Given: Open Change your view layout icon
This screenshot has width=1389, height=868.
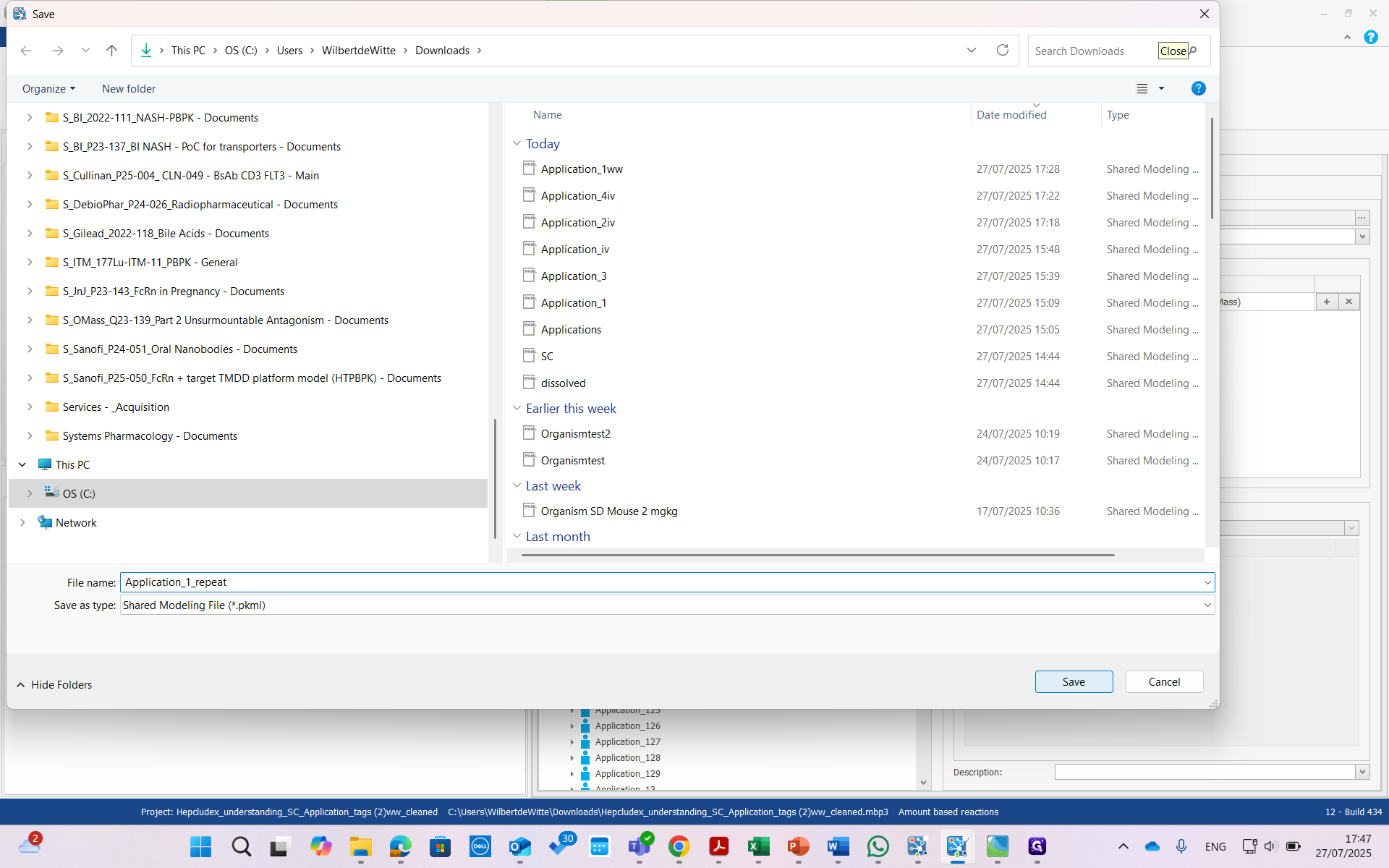Looking at the screenshot, I should pyautogui.click(x=1142, y=88).
